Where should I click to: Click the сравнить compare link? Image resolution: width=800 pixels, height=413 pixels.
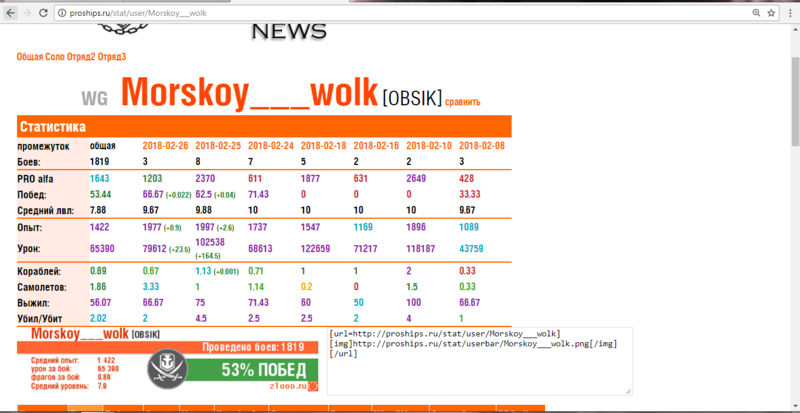[x=462, y=101]
